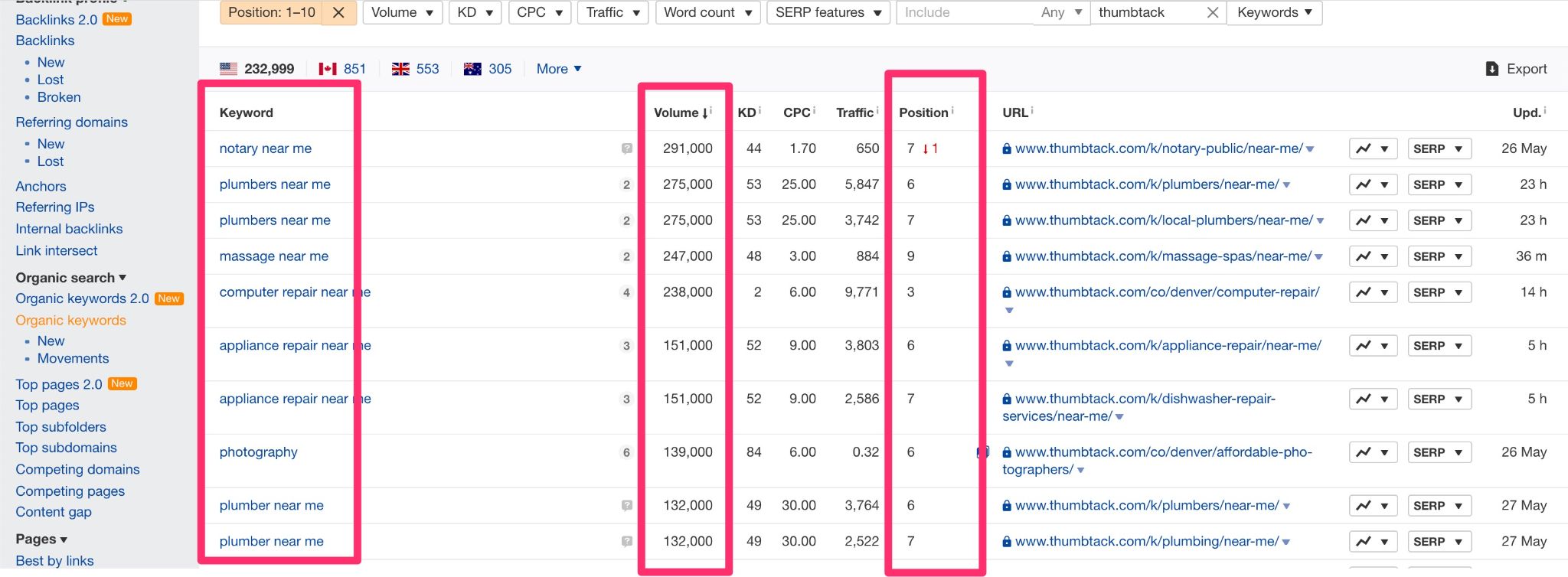The width and height of the screenshot is (1568, 577).
Task: Open Backlinks 2.0 in sidebar
Action: point(57,20)
